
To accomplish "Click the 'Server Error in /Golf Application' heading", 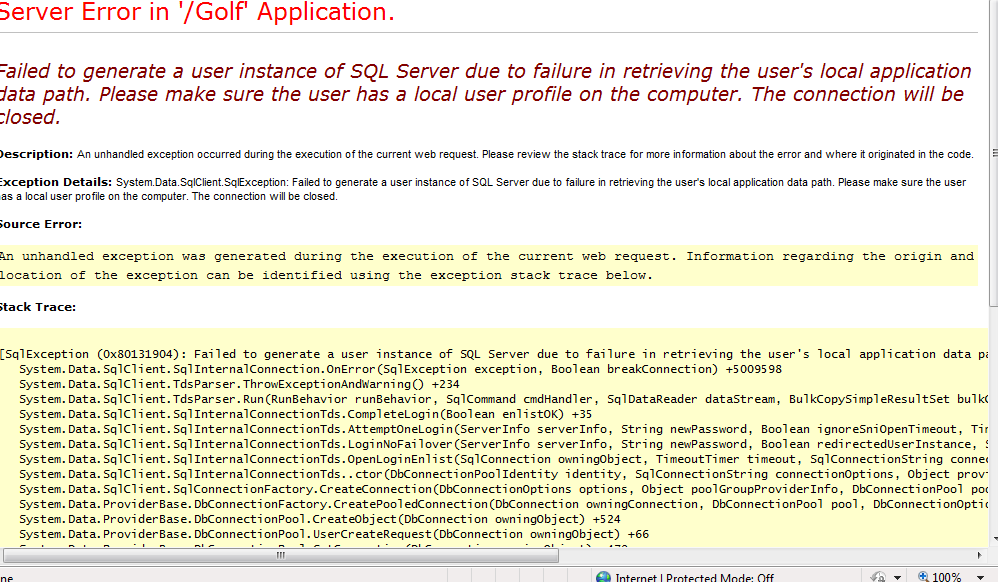I will [197, 13].
